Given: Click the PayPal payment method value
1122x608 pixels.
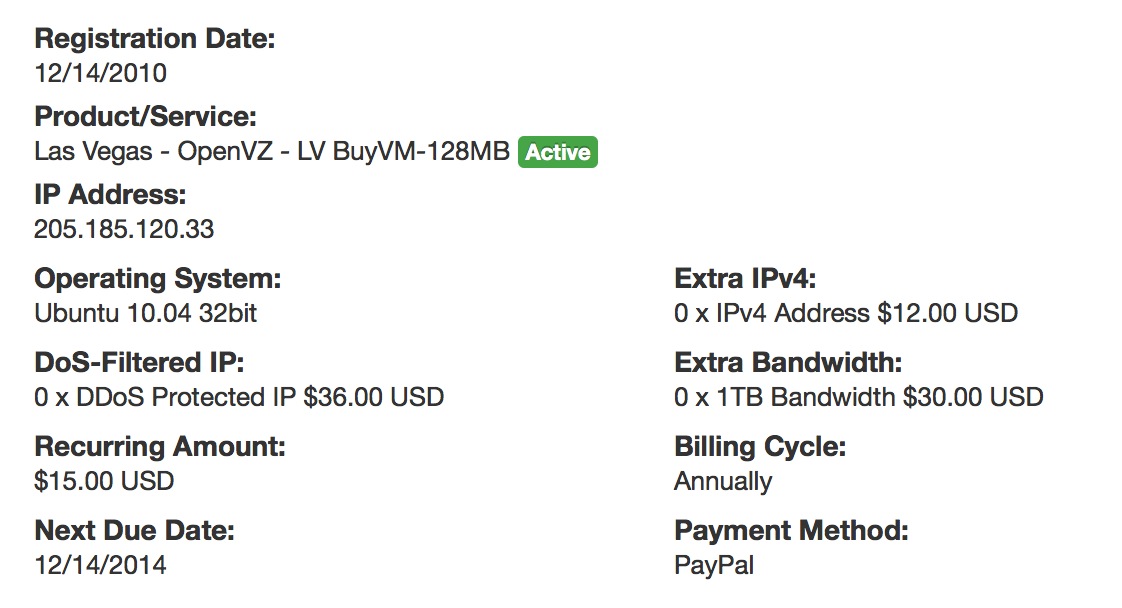Looking at the screenshot, I should pyautogui.click(x=714, y=566).
